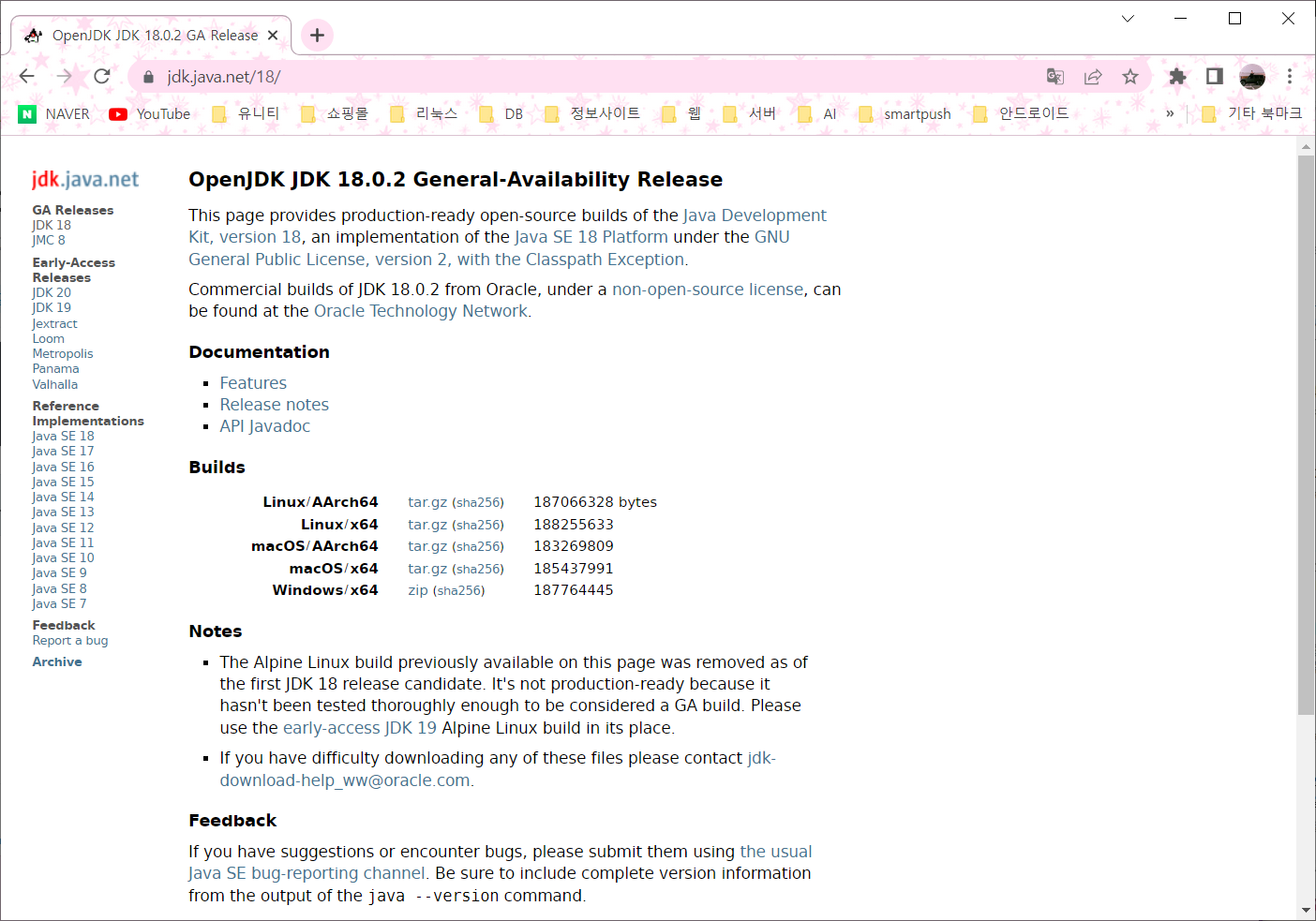Open the Java SE 11 reference implementation
This screenshot has height=921, width=1316.
63,542
